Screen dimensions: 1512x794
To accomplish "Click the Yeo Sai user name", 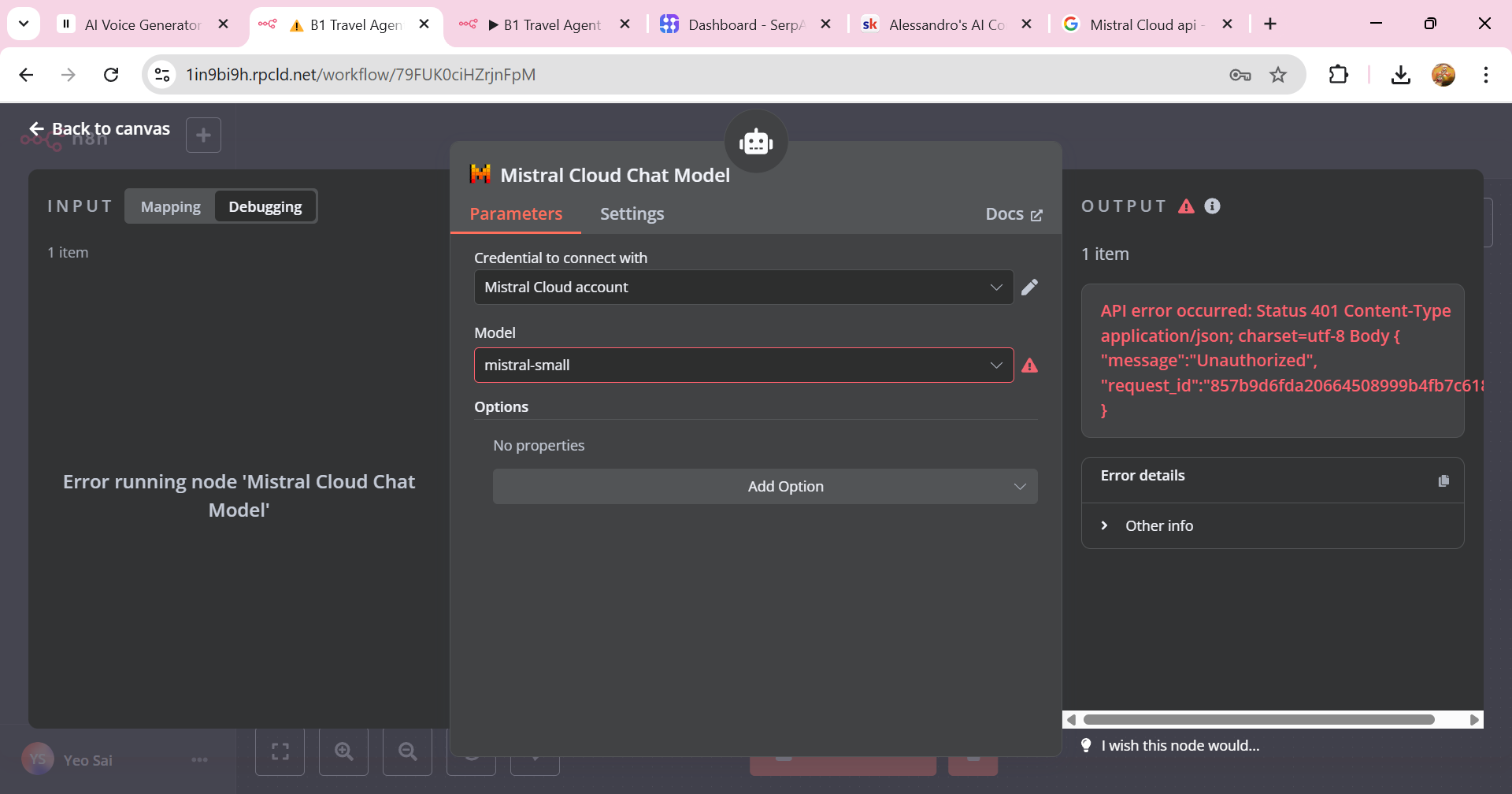I will point(87,760).
